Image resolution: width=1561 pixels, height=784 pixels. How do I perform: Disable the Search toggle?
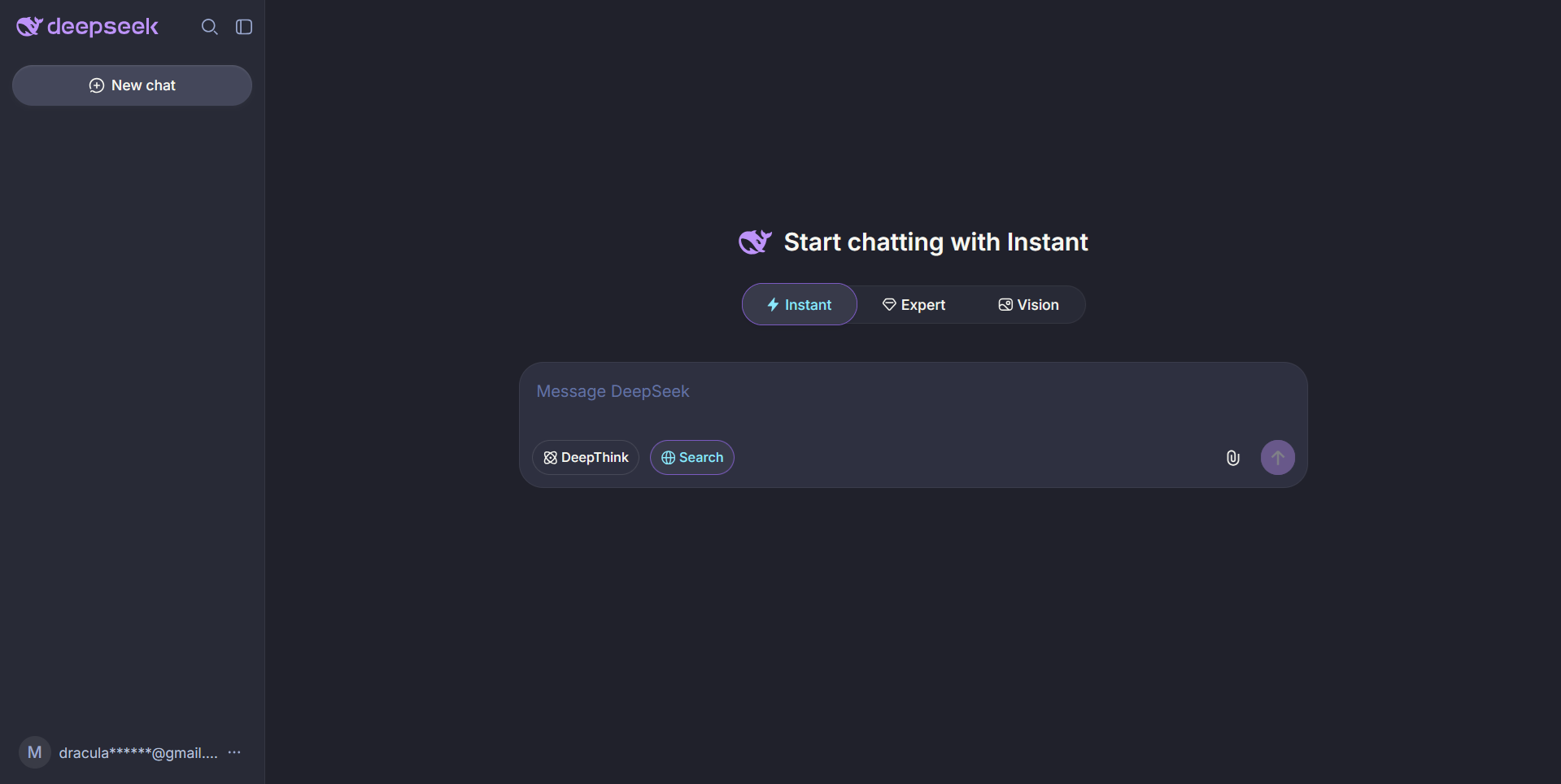coord(692,458)
